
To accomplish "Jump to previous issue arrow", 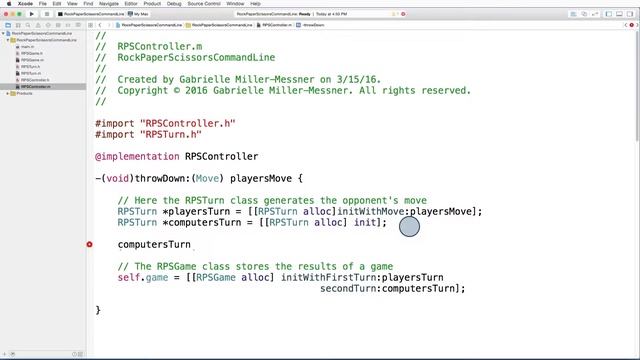I will point(626,25).
